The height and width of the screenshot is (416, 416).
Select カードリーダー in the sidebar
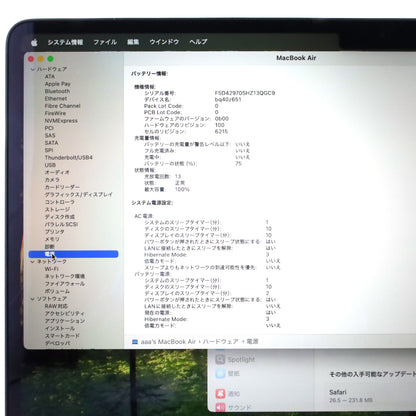coord(62,187)
